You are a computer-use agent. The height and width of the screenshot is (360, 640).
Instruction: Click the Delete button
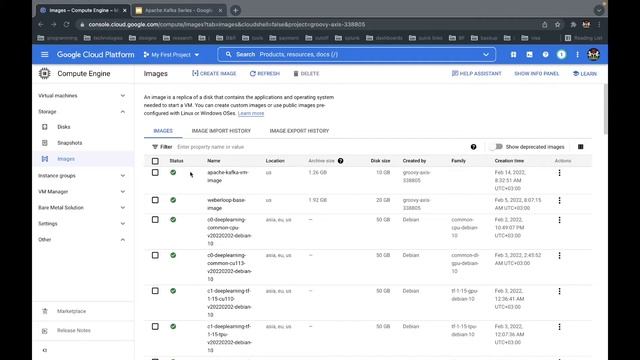[306, 73]
